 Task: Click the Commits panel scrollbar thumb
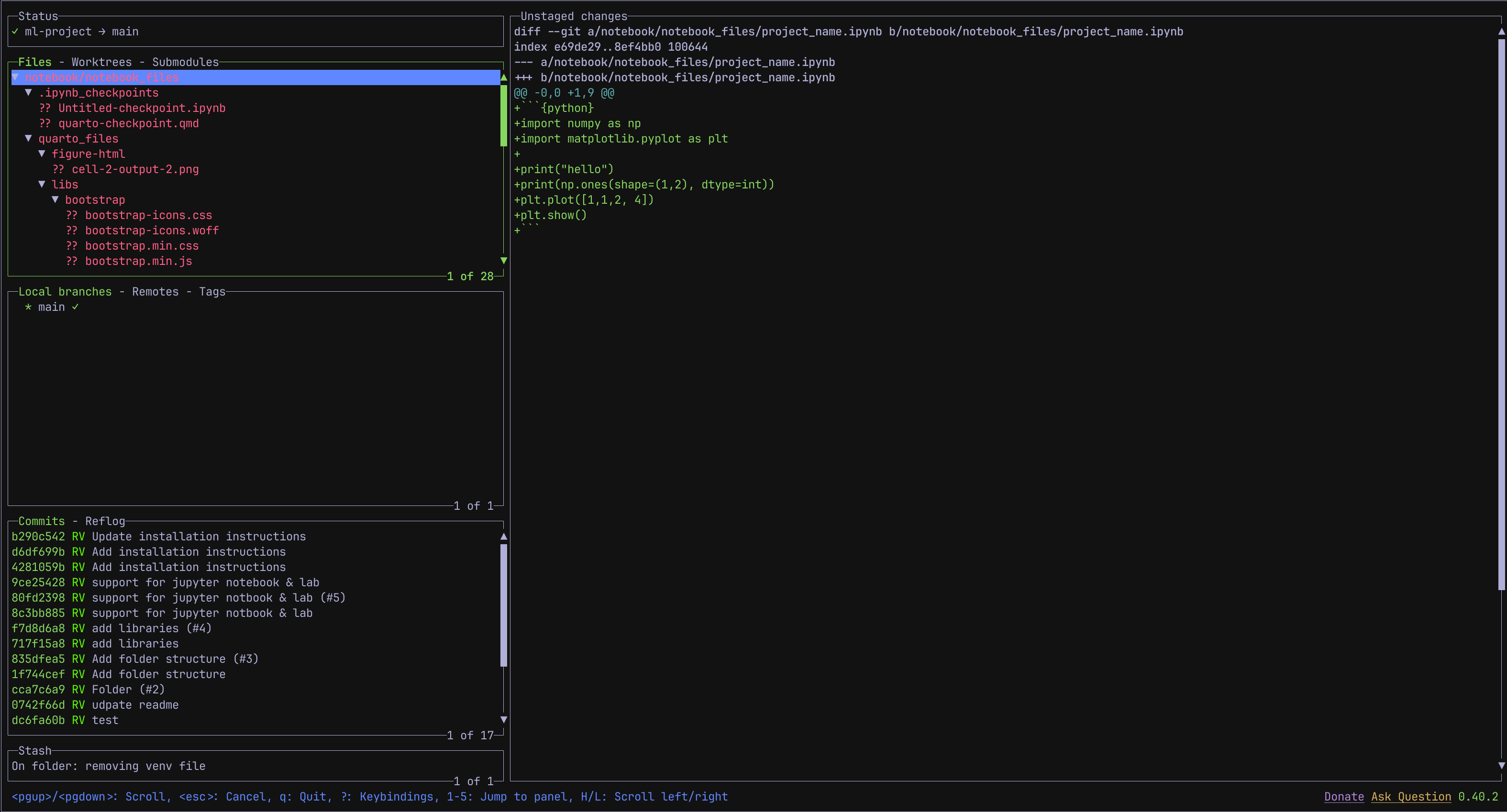503,605
